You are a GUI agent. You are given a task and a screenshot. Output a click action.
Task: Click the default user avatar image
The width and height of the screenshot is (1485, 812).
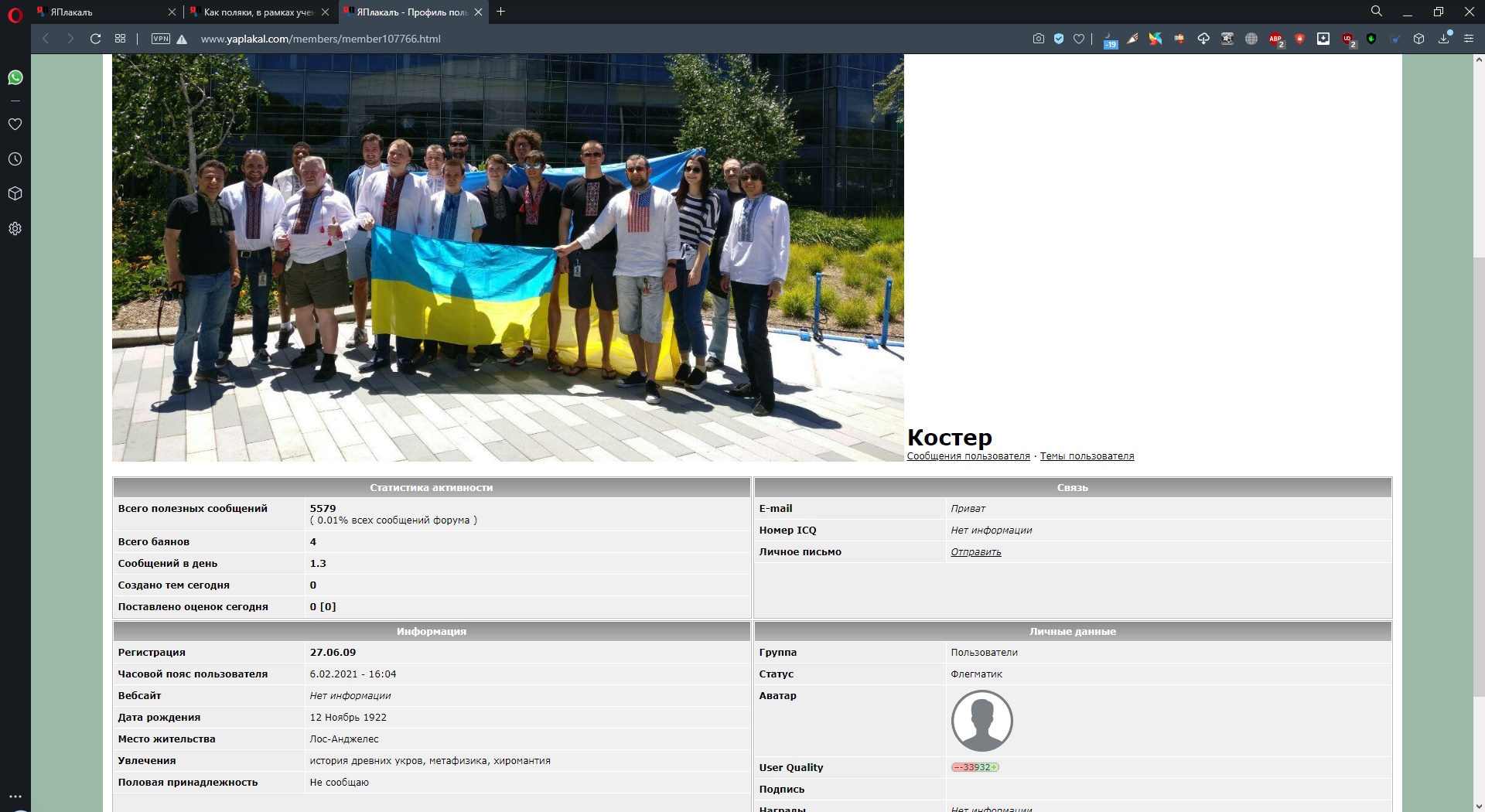click(982, 721)
